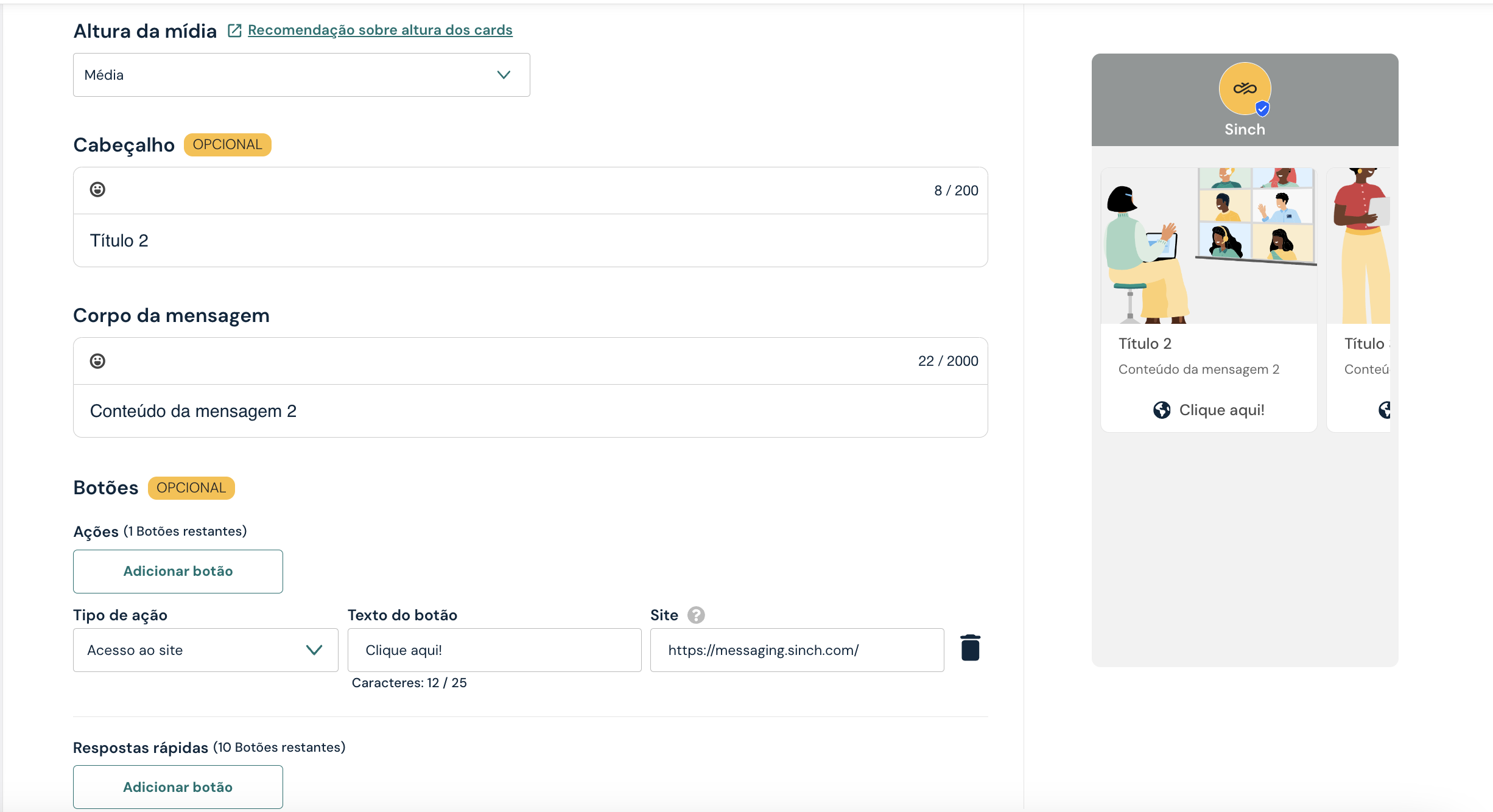Image resolution: width=1493 pixels, height=812 pixels.
Task: Click the Conteúdo da mensagem 2 body field
Action: (x=530, y=411)
